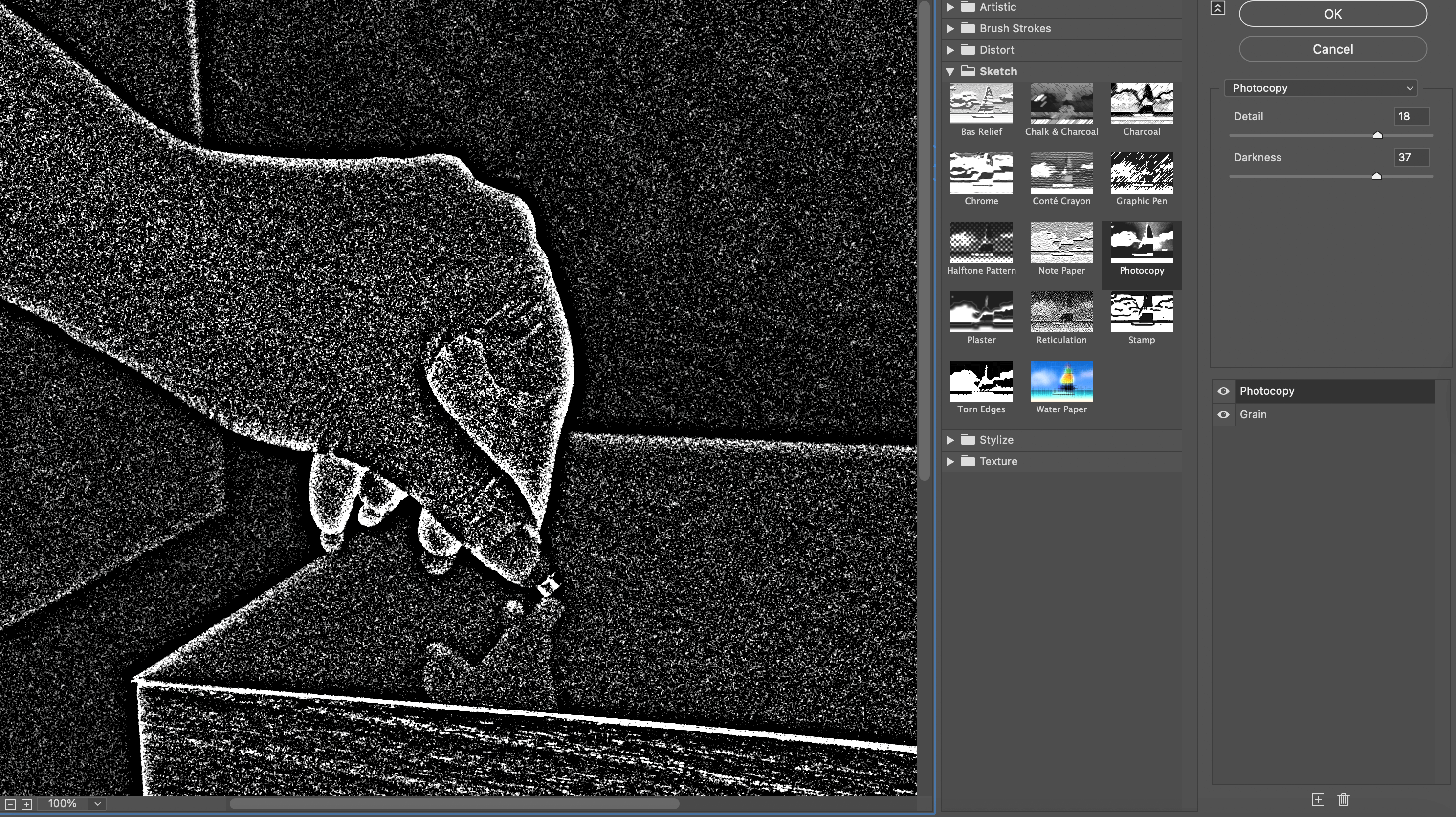Click the delete effect layer trash icon
The image size is (1456, 817).
tap(1344, 799)
